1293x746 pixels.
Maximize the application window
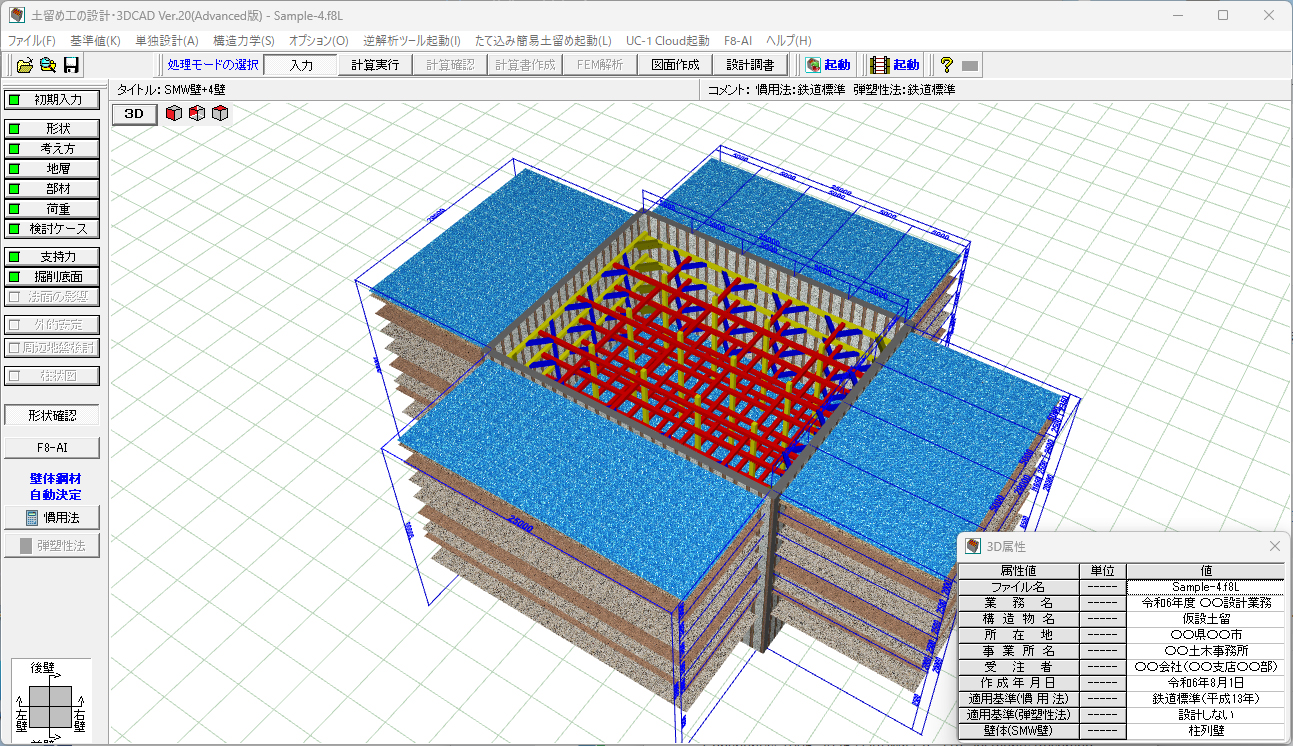click(1223, 15)
